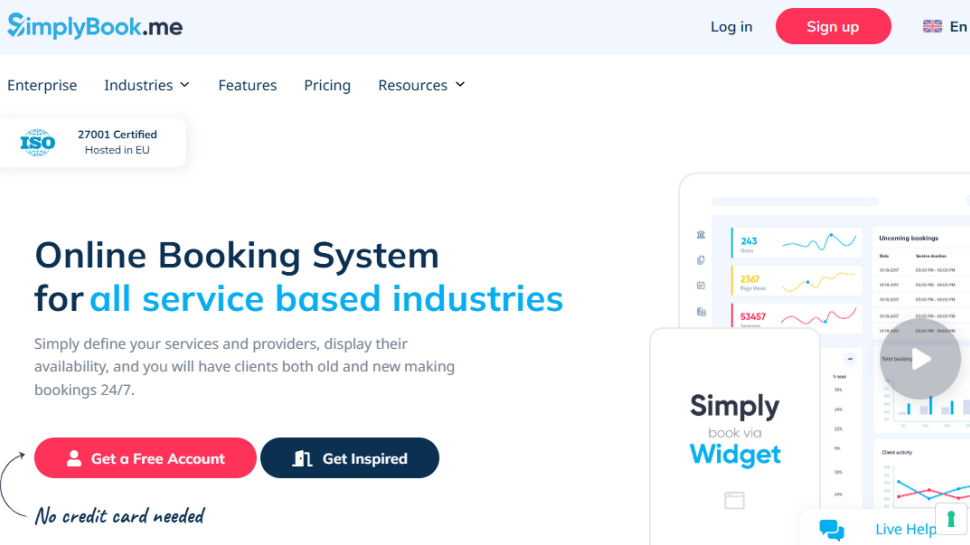This screenshot has width=970, height=545.
Task: Click the 'all service based industries' headline
Action: point(327,299)
